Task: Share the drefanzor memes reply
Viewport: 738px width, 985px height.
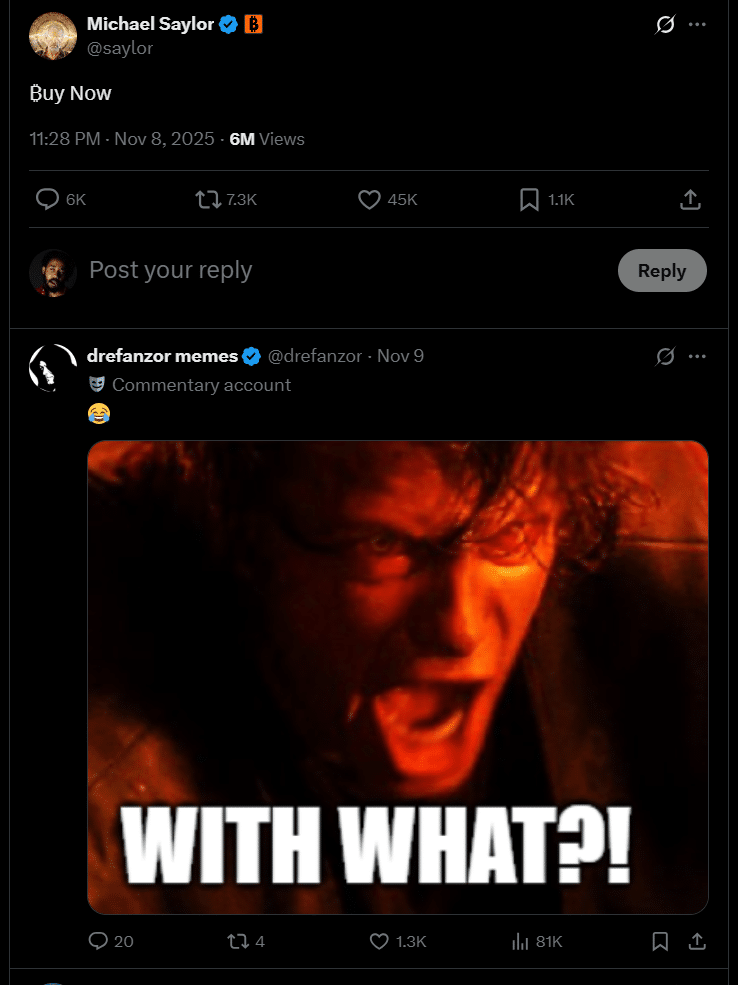Action: coord(698,941)
